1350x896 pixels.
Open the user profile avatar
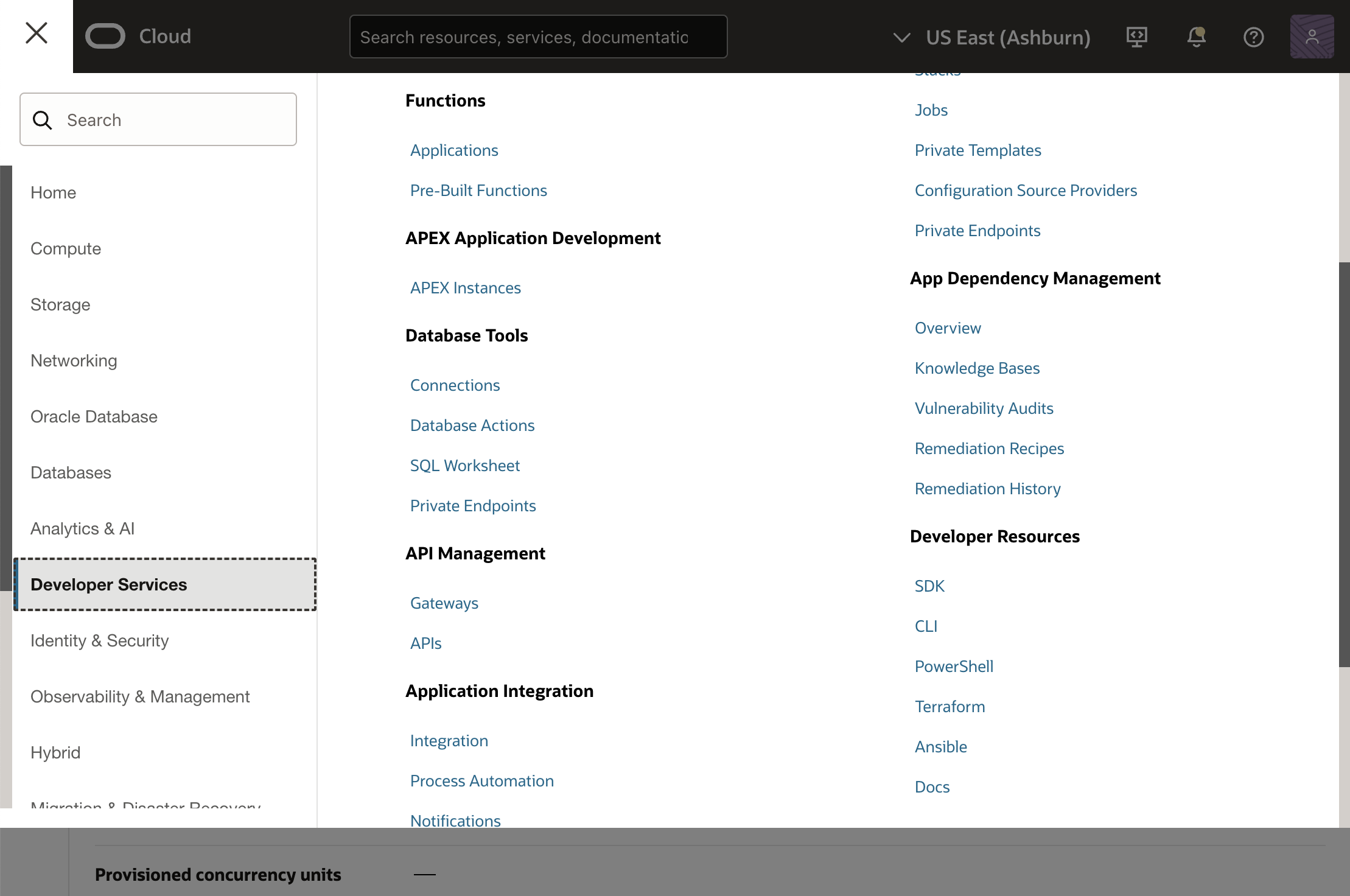coord(1312,37)
